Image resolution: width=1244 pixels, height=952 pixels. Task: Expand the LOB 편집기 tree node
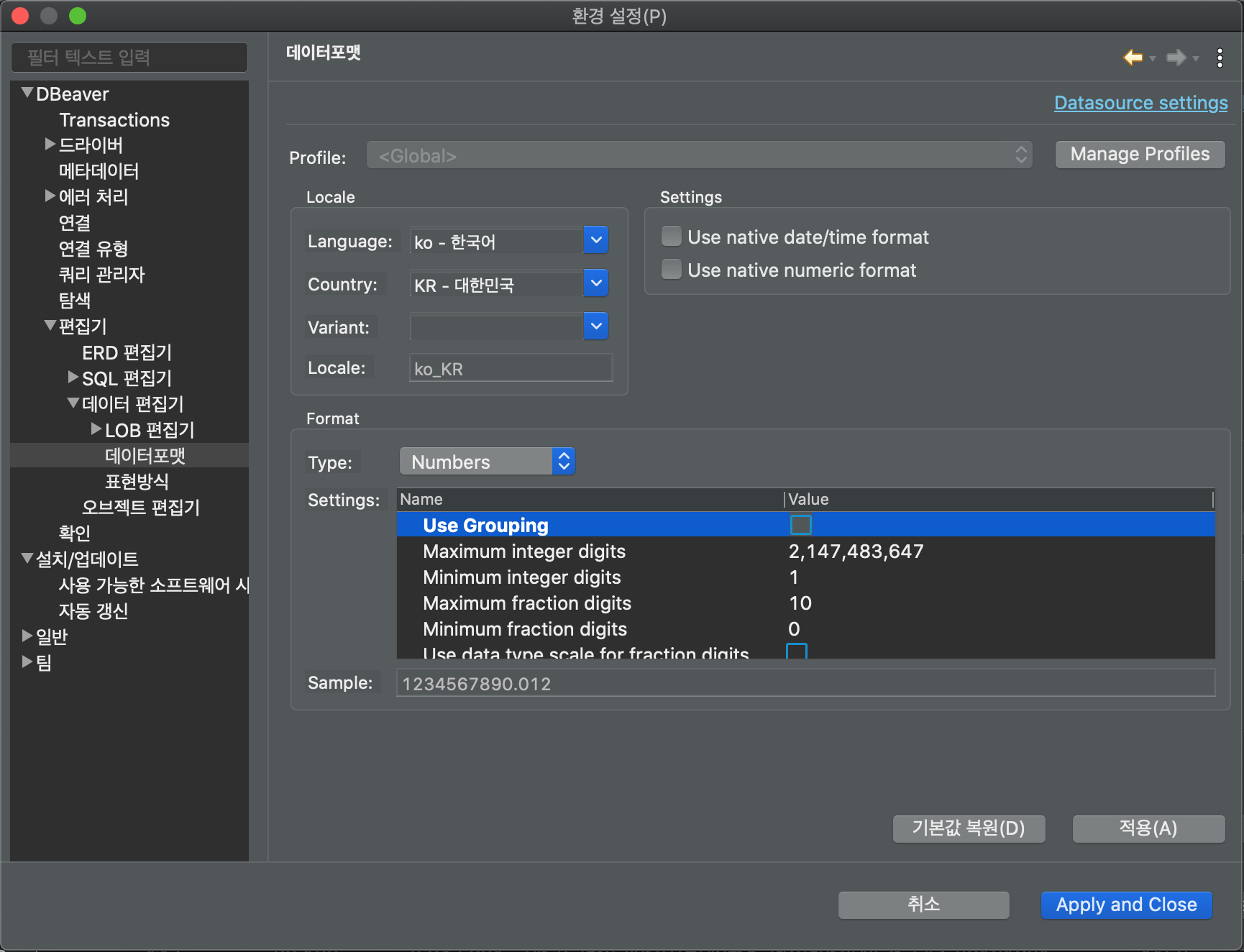[96, 429]
